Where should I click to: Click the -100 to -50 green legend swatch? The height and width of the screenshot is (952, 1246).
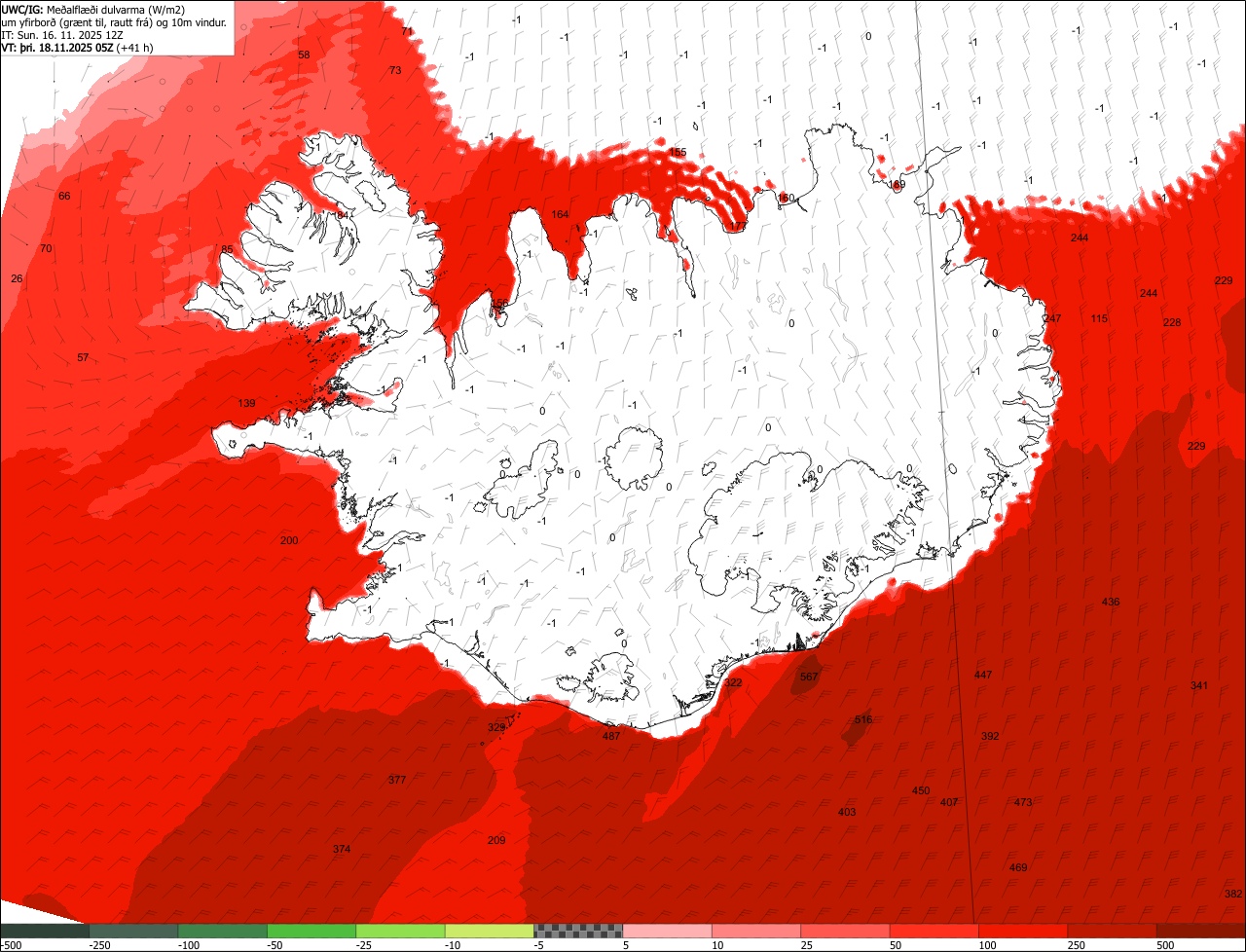pyautogui.click(x=223, y=931)
